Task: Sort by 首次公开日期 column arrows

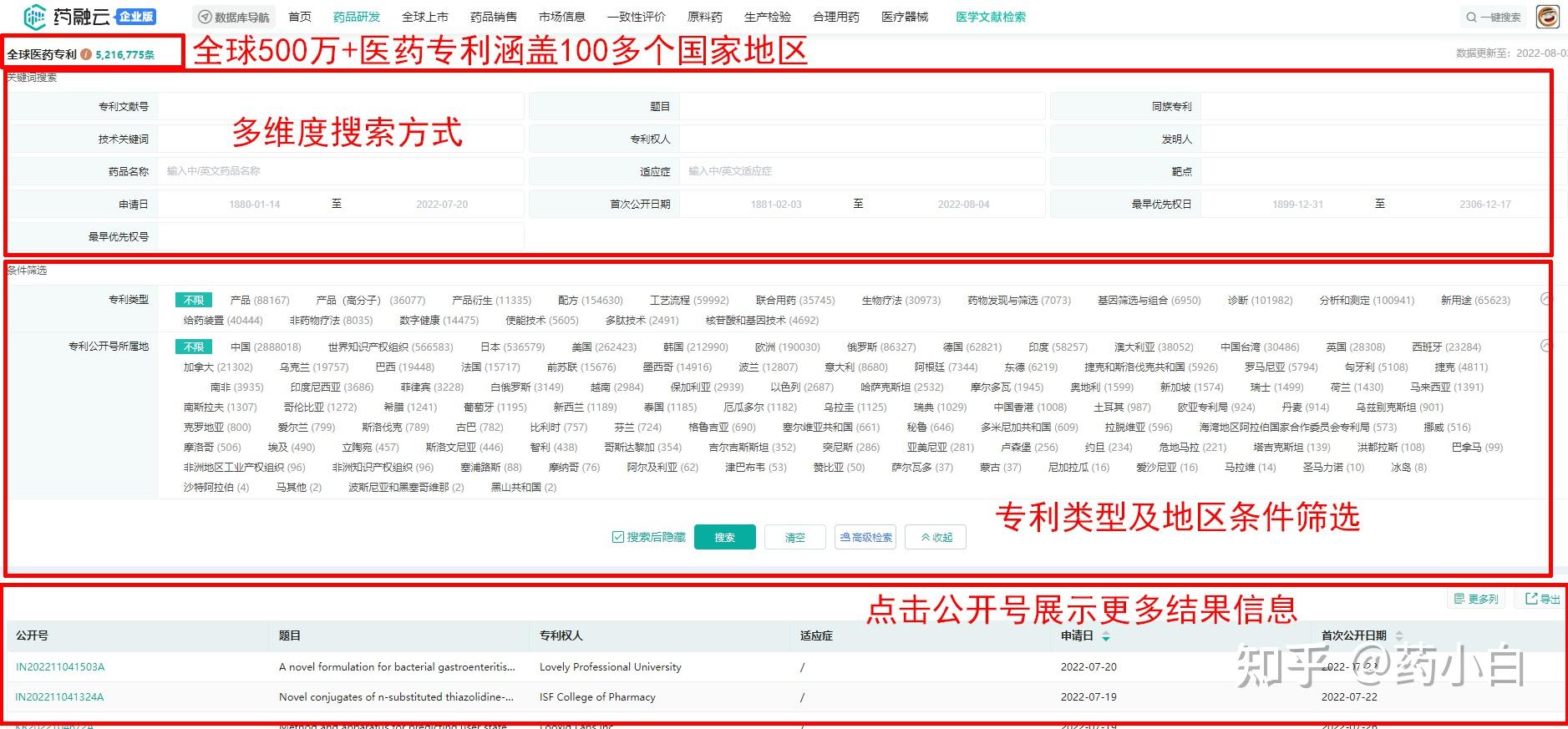Action: click(x=1399, y=636)
